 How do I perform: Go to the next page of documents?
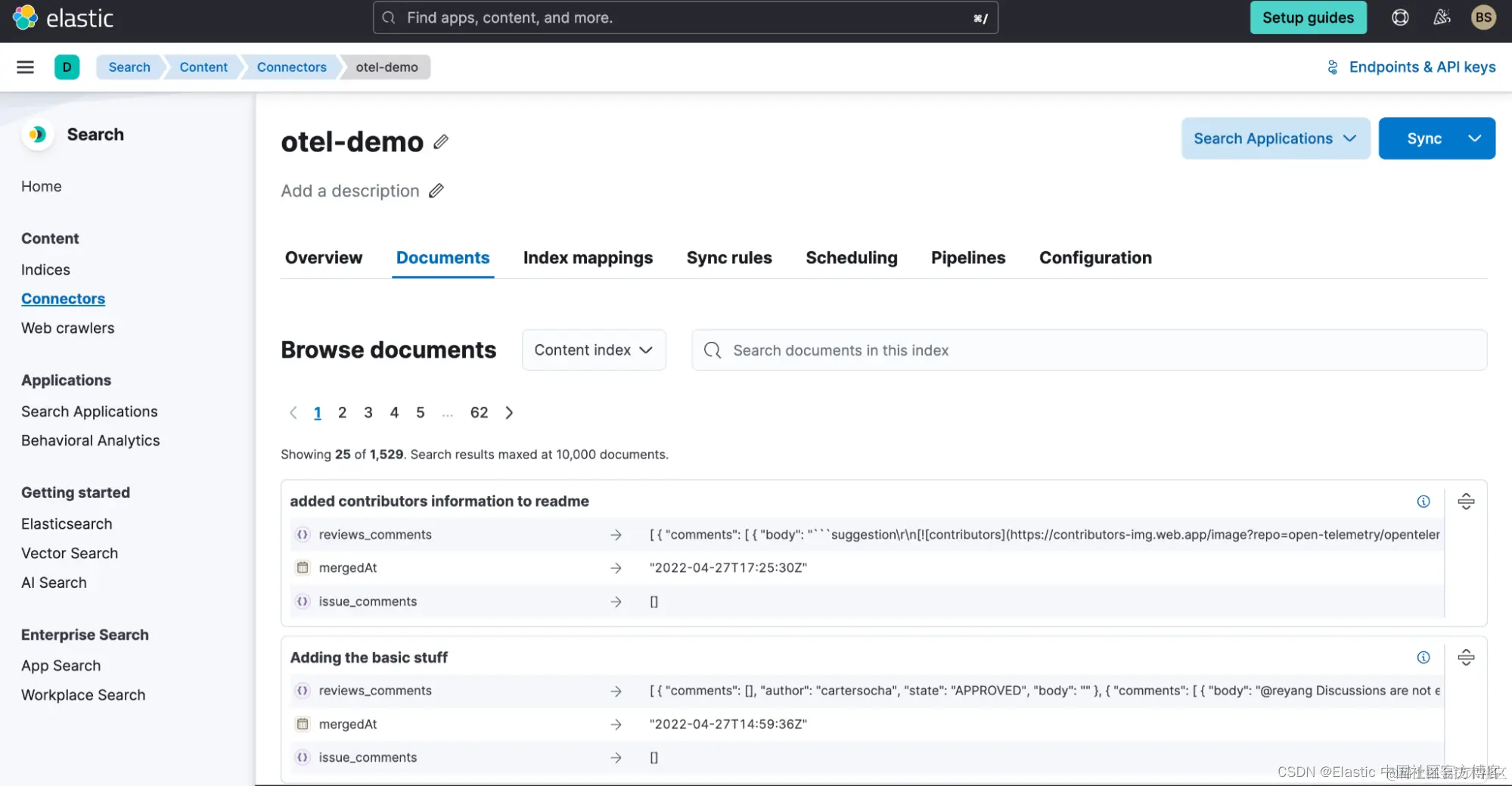point(509,413)
